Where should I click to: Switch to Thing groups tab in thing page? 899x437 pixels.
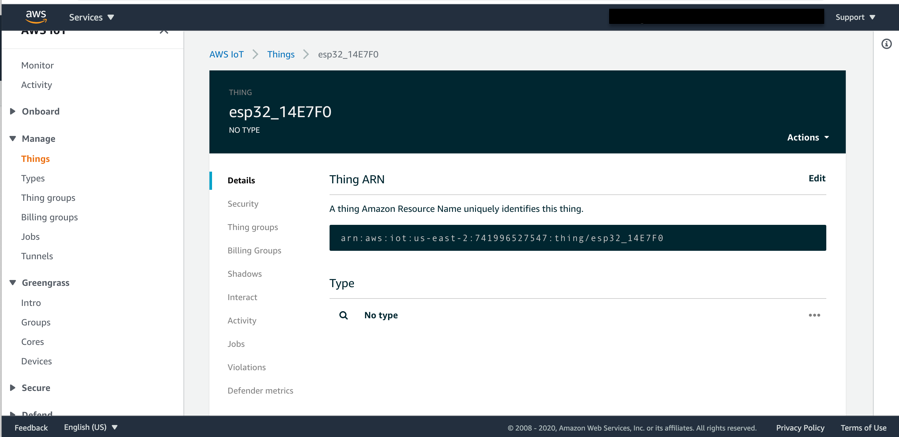(x=253, y=227)
